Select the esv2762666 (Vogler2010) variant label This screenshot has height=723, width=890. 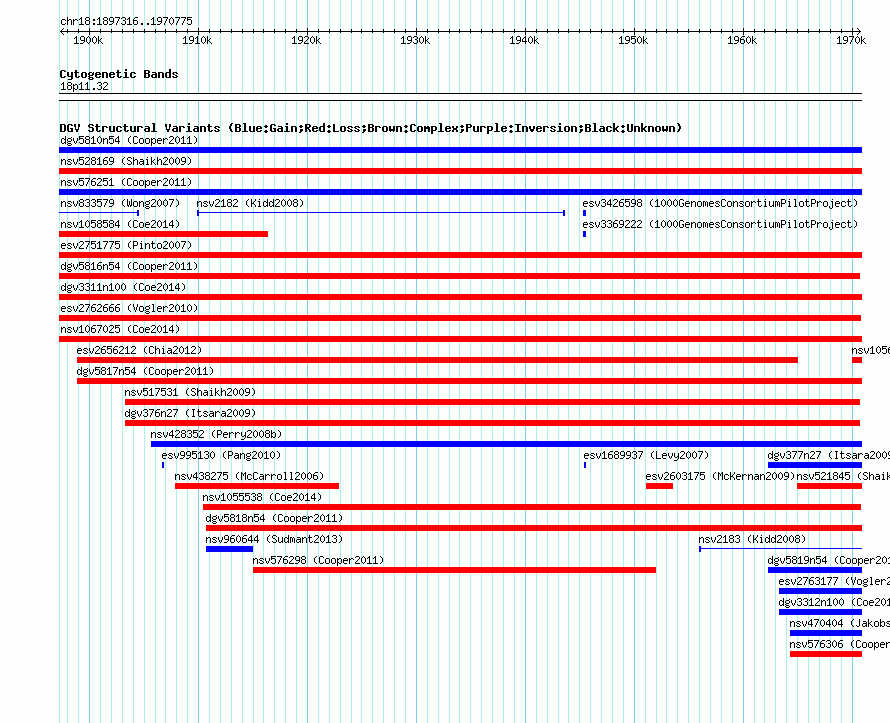pos(129,308)
